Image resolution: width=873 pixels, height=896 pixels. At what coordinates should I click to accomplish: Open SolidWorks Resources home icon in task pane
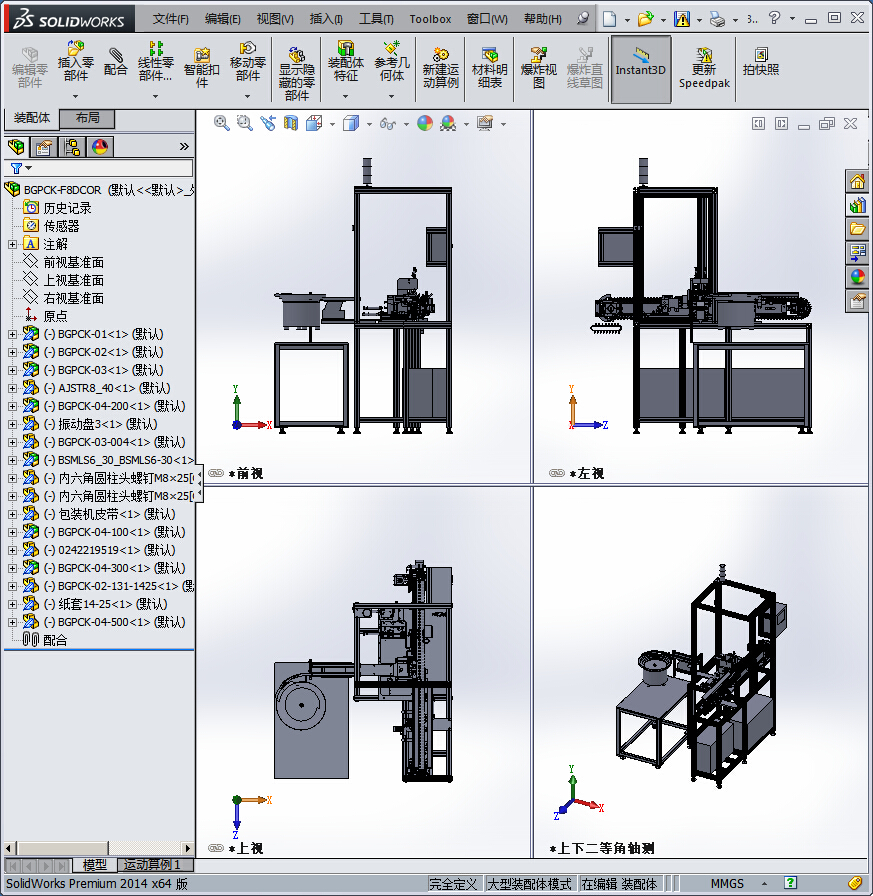tap(857, 182)
